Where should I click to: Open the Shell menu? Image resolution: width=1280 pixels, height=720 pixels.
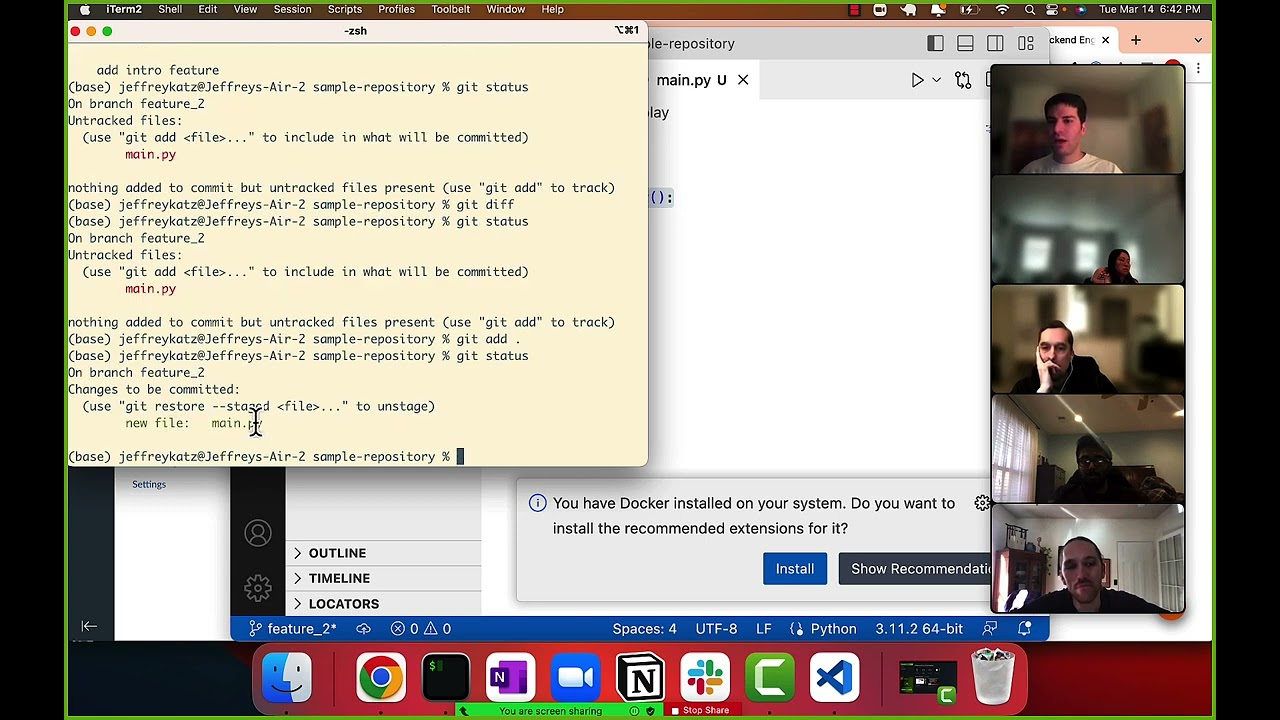[170, 9]
